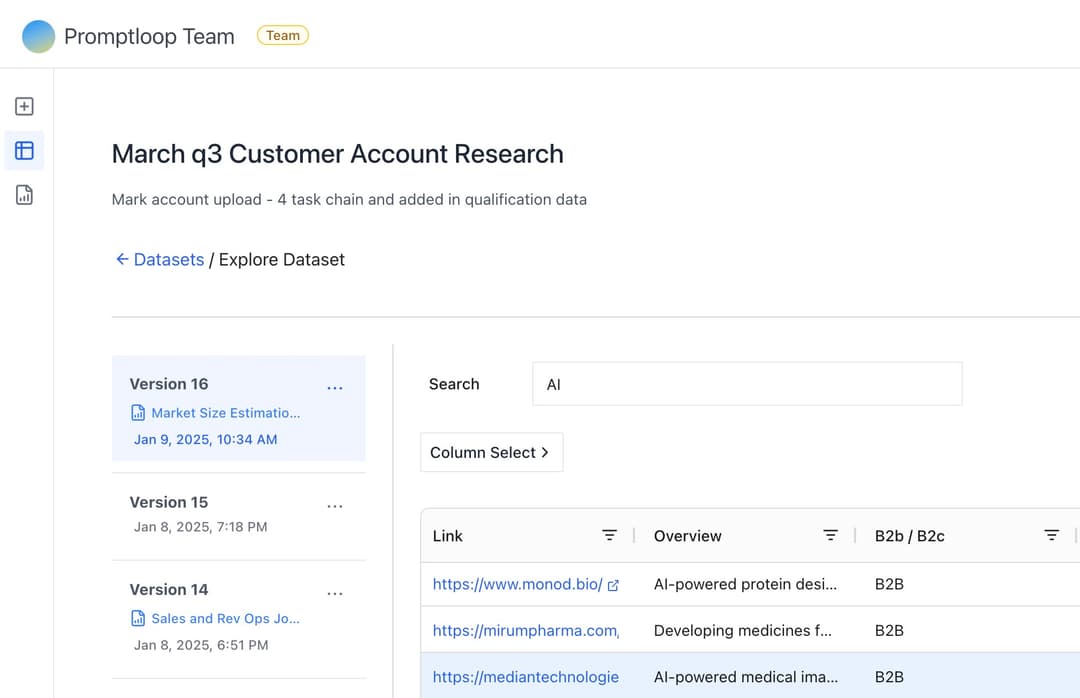Click the Sales and Rev Ops file icon
The image size is (1080, 698).
pyautogui.click(x=137, y=618)
